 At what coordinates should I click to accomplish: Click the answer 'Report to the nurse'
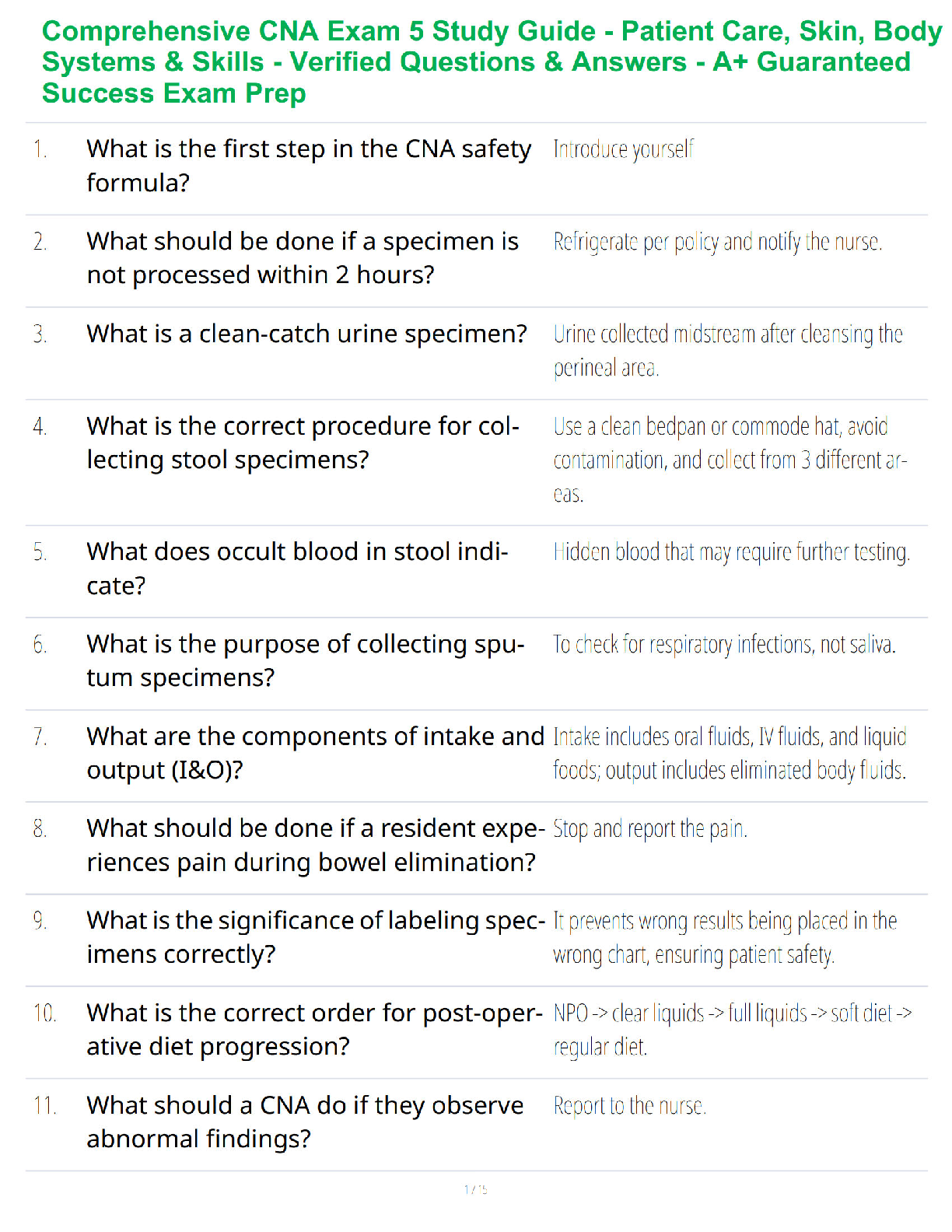pyautogui.click(x=630, y=1106)
